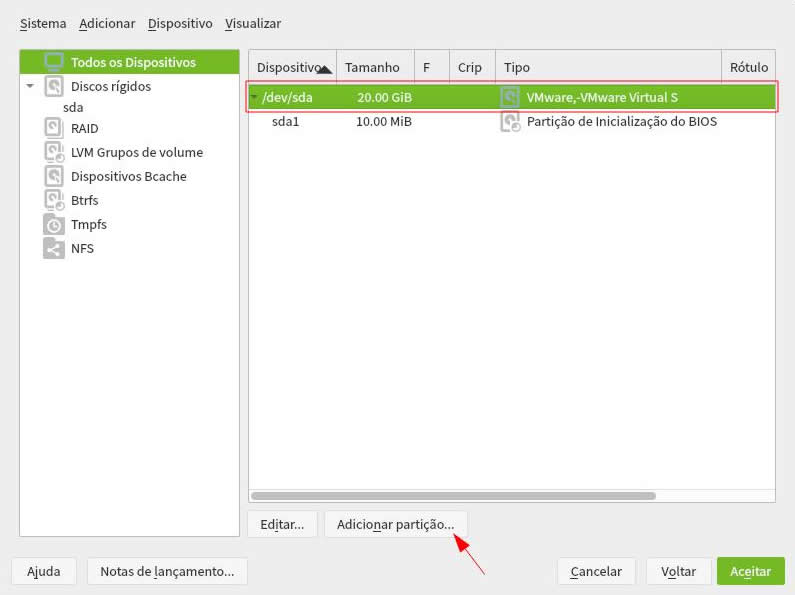Select the Dispositivos Bcache icon
Viewport: 795px width, 595px height.
point(54,177)
